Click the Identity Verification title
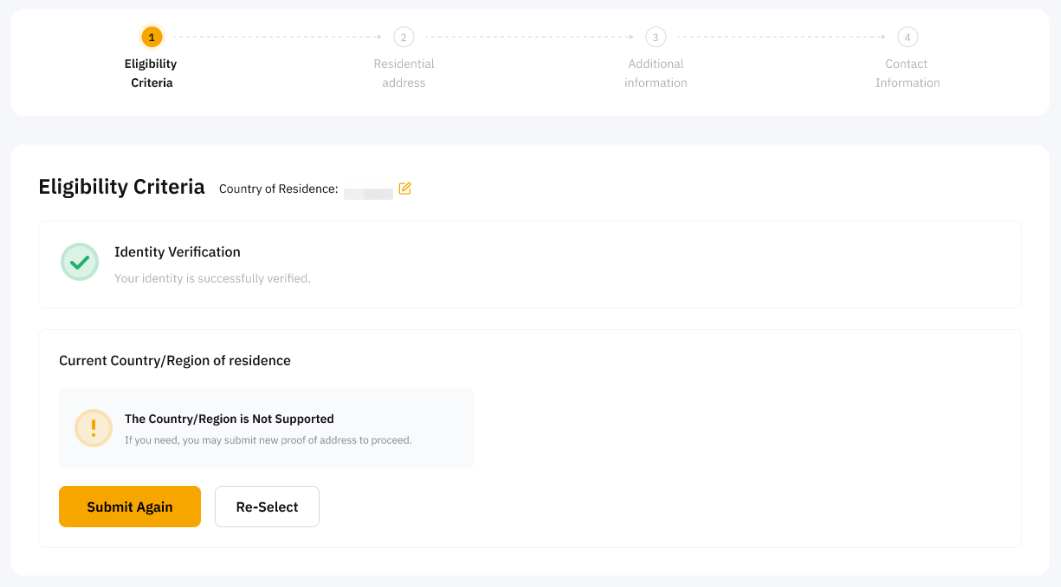The image size is (1061, 587). coord(177,252)
